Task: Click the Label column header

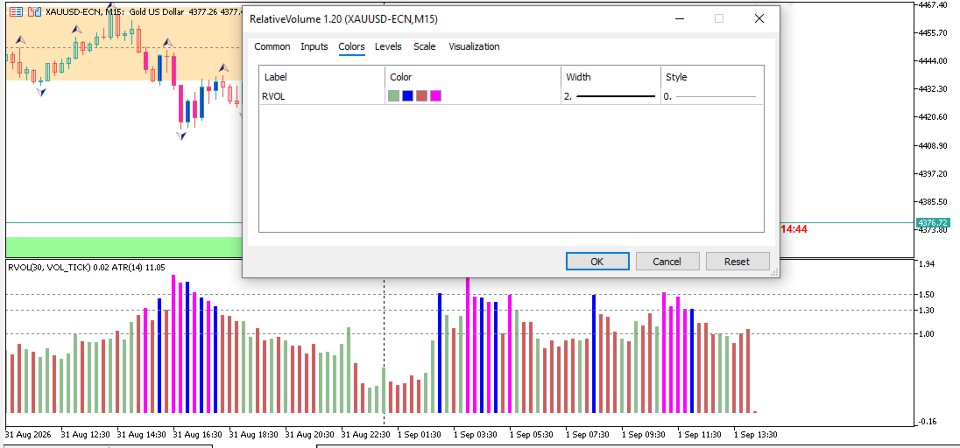Action: tap(276, 77)
